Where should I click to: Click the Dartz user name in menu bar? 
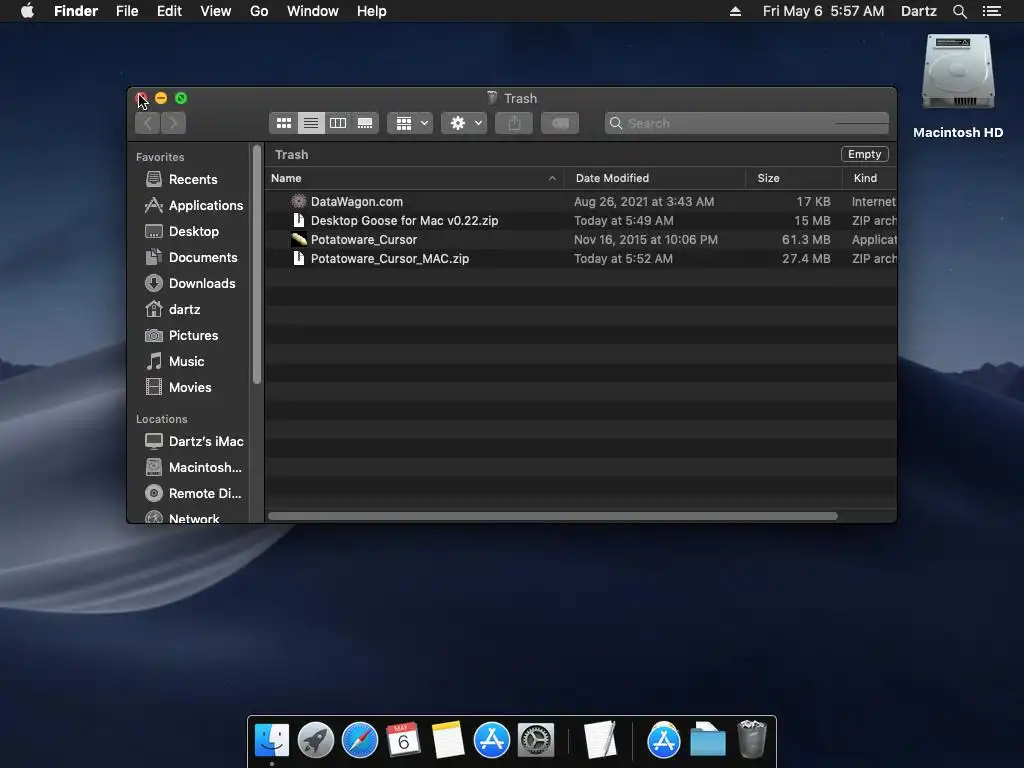click(919, 11)
